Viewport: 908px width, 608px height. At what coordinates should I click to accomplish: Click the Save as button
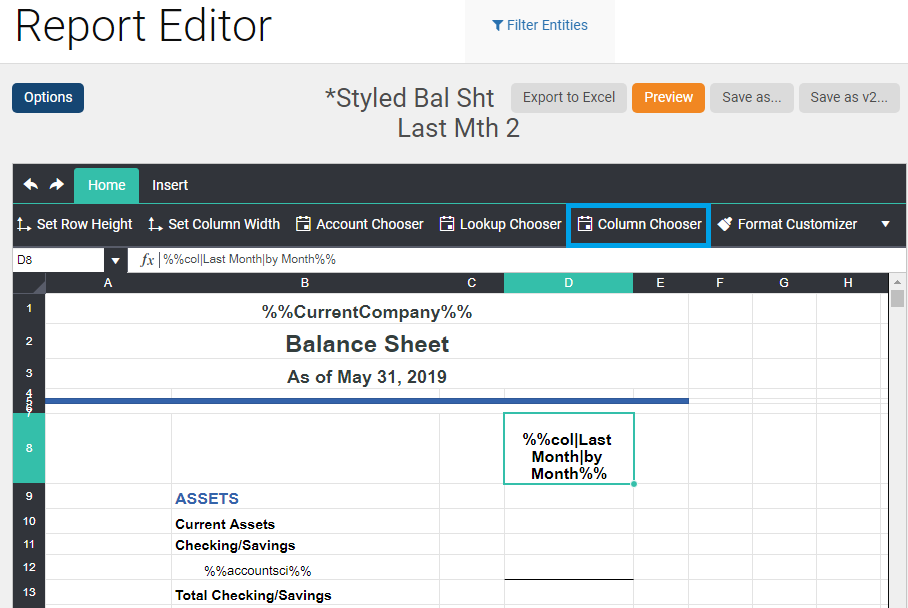tap(751, 98)
